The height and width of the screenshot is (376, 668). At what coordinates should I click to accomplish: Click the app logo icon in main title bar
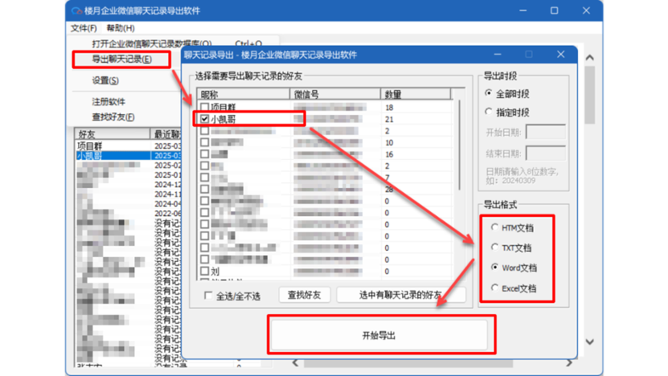pos(76,11)
